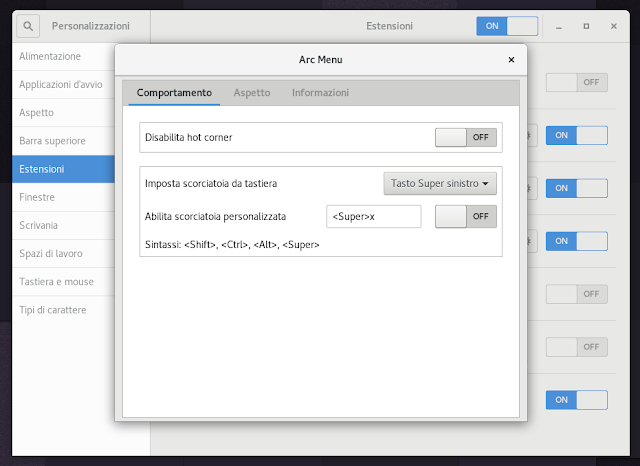Select Alimentazione in the sidebar
This screenshot has width=640, height=466.
click(63, 56)
